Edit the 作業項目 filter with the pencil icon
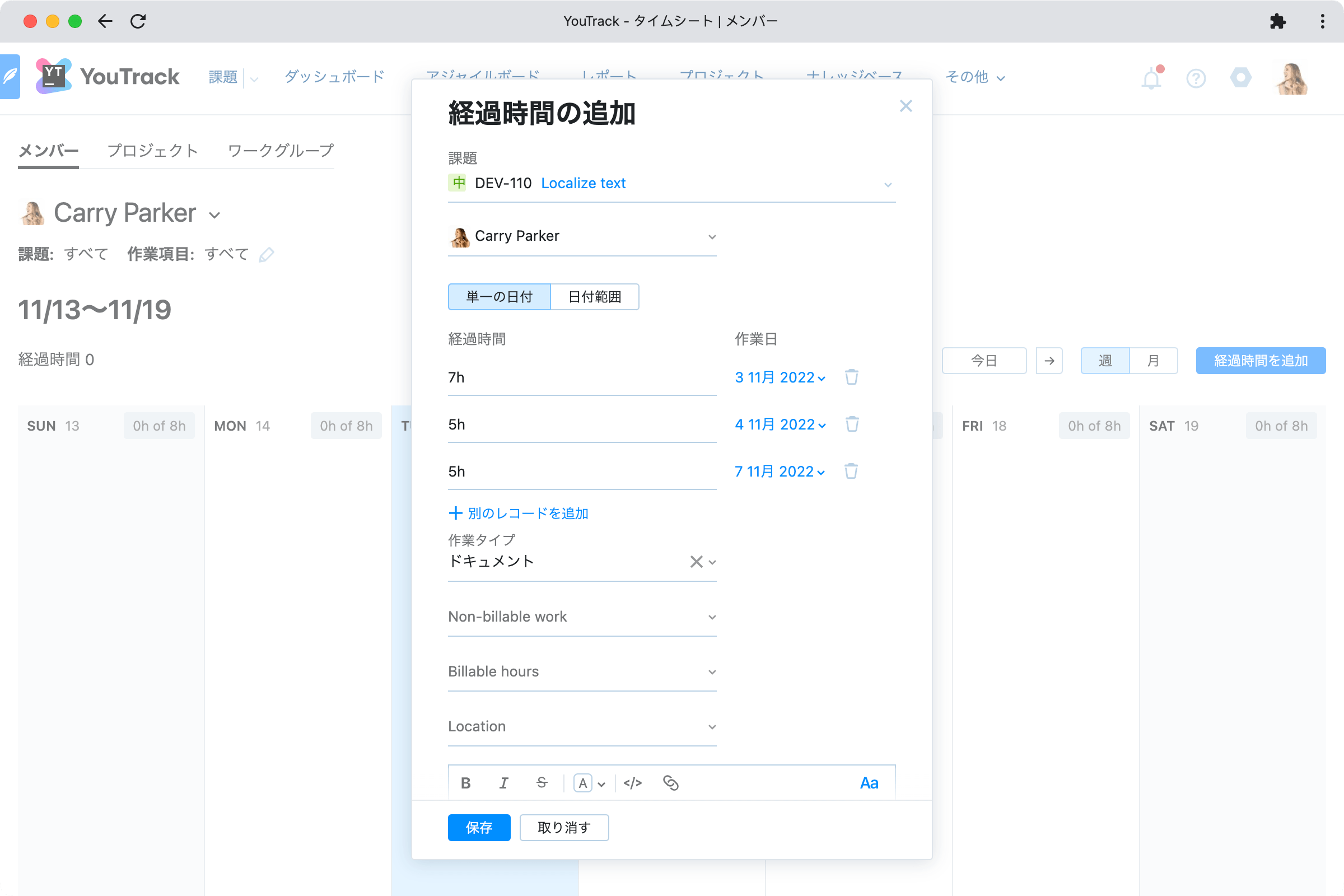Viewport: 1344px width, 896px height. (x=267, y=254)
